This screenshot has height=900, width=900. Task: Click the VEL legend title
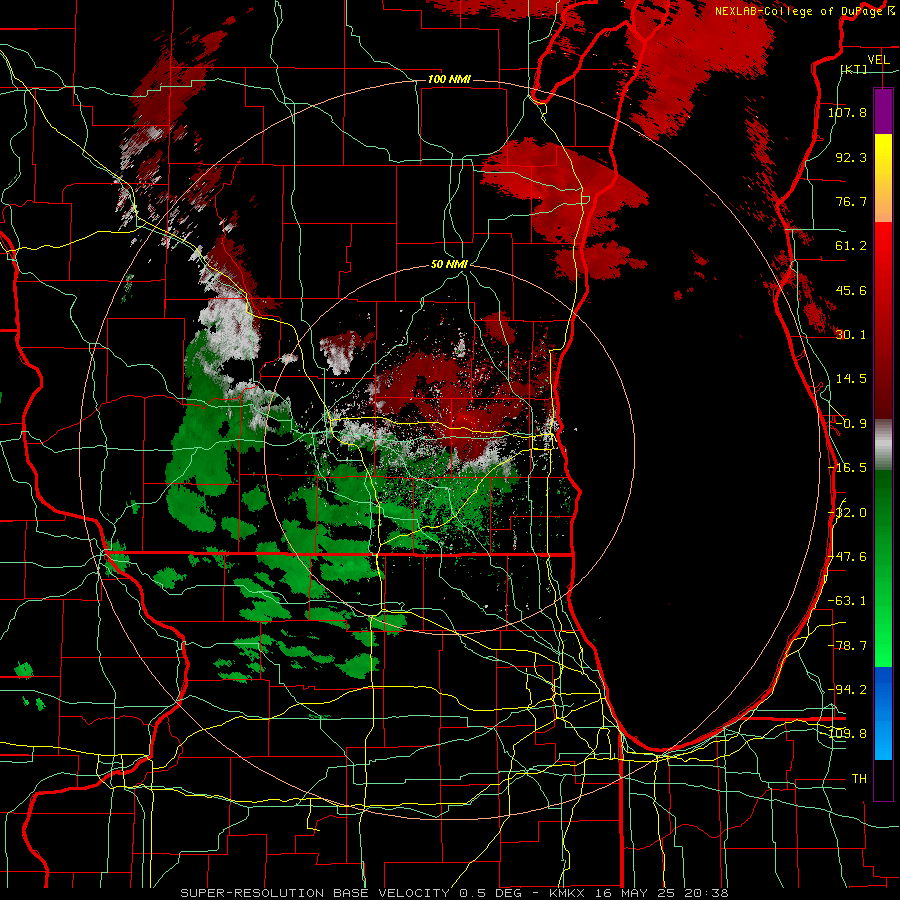[878, 60]
